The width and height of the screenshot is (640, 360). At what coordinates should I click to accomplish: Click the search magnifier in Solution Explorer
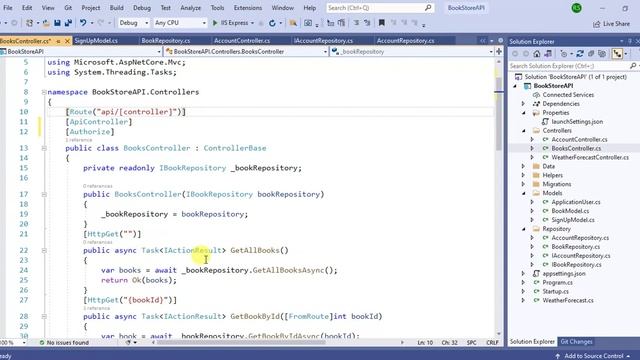pyautogui.click(x=633, y=66)
